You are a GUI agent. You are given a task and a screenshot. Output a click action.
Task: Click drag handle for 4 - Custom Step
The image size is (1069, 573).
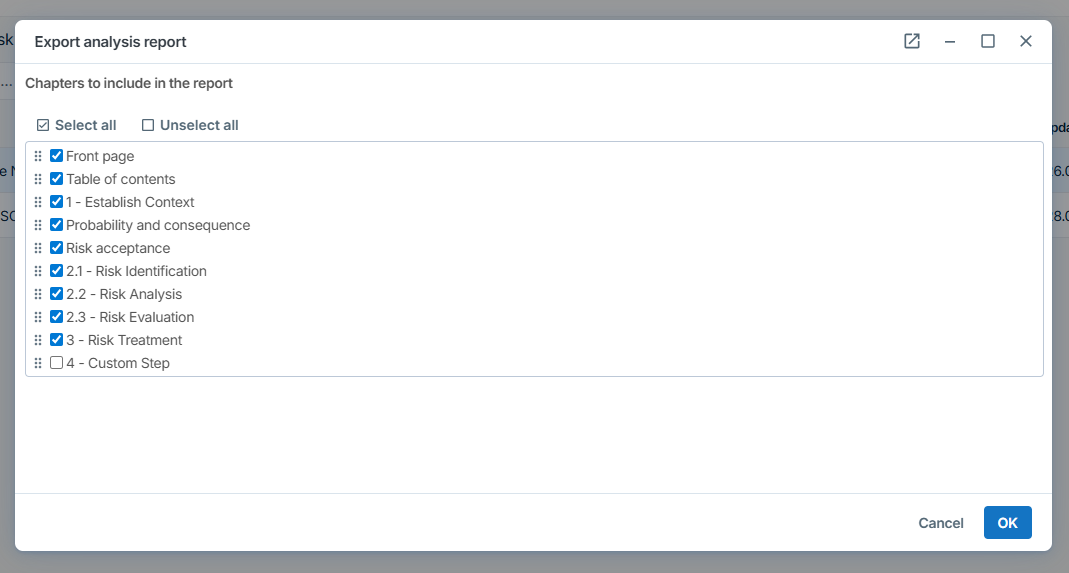[x=38, y=363]
